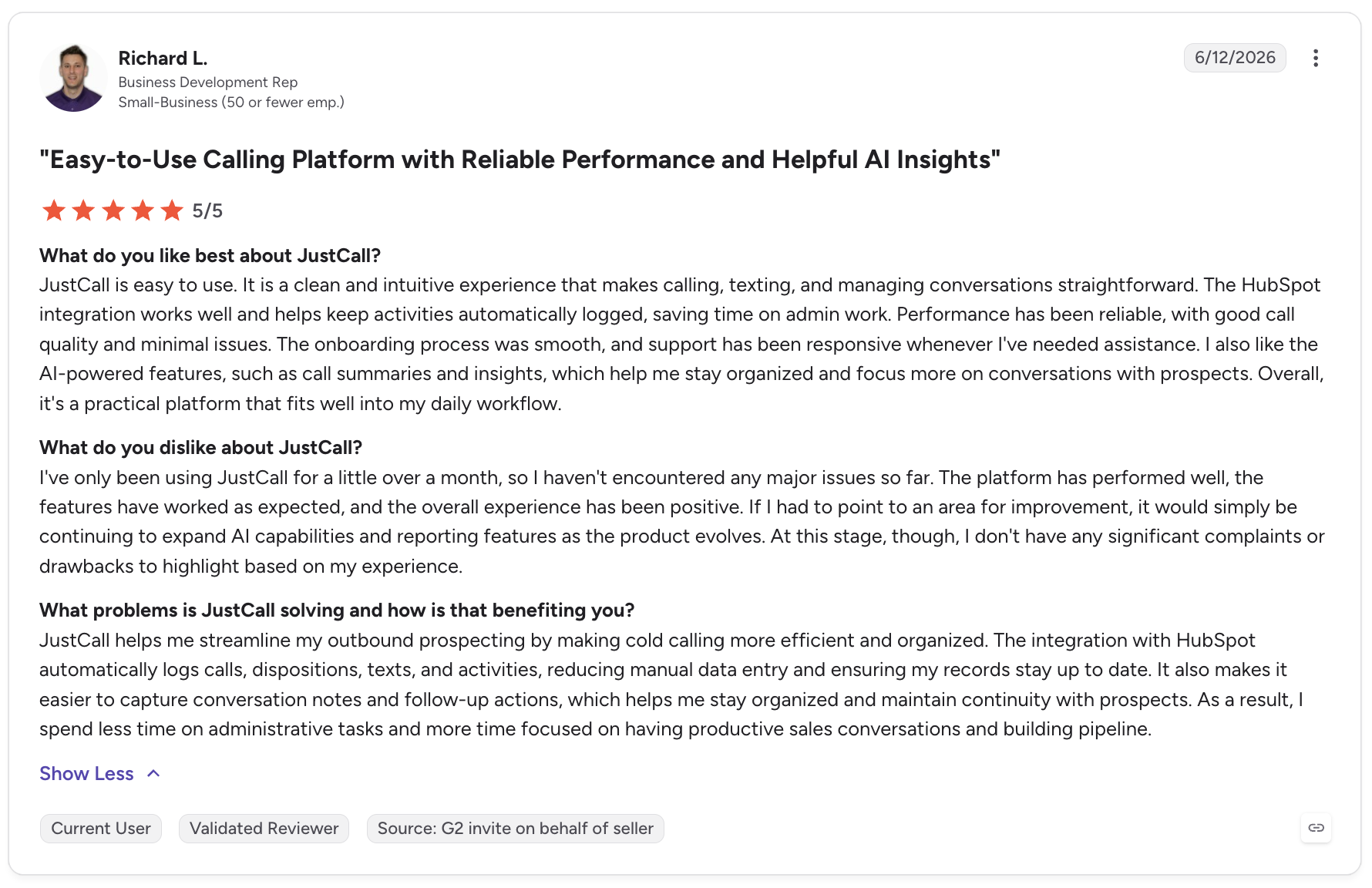The width and height of the screenshot is (1372, 888).
Task: Open reviewer name Richard L.
Action: (163, 59)
